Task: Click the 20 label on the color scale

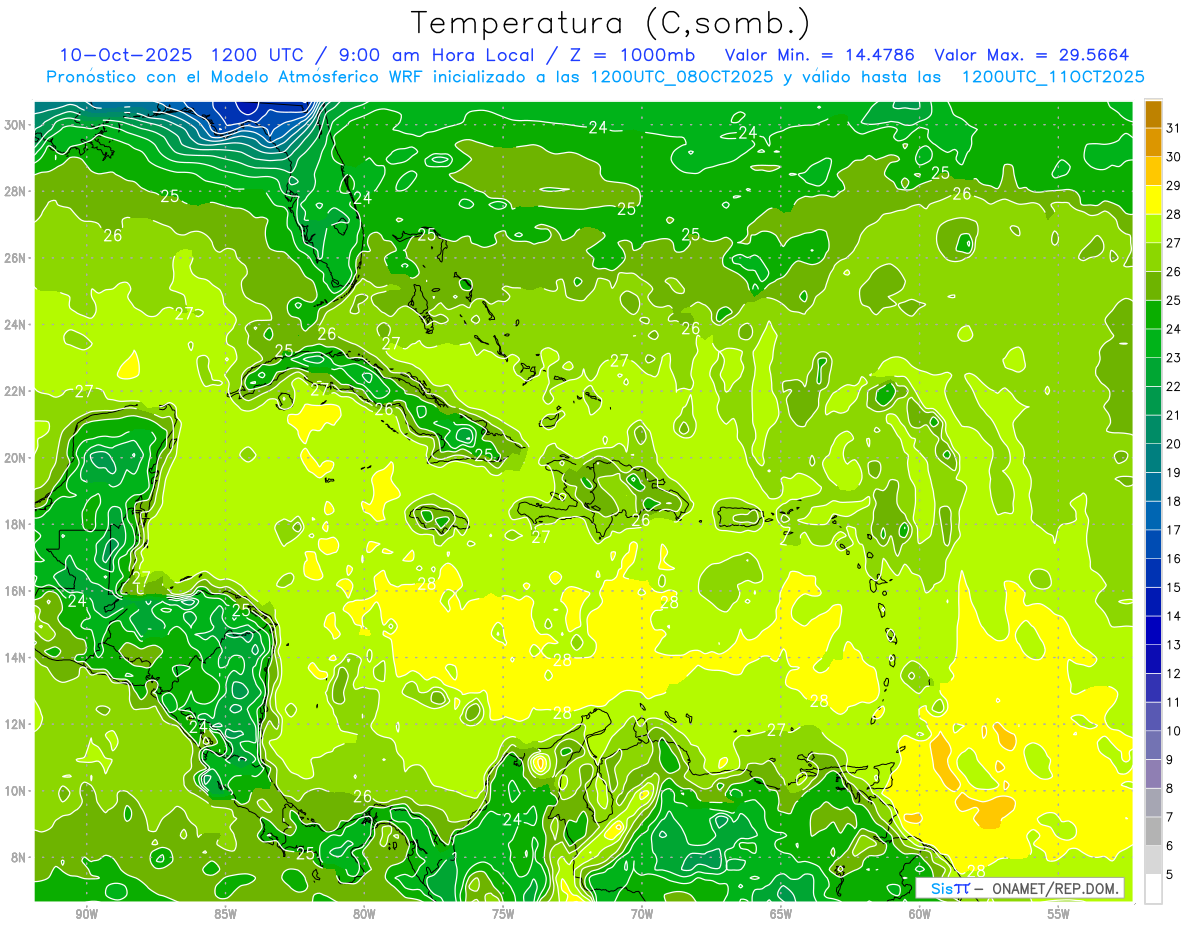Action: pos(1174,444)
